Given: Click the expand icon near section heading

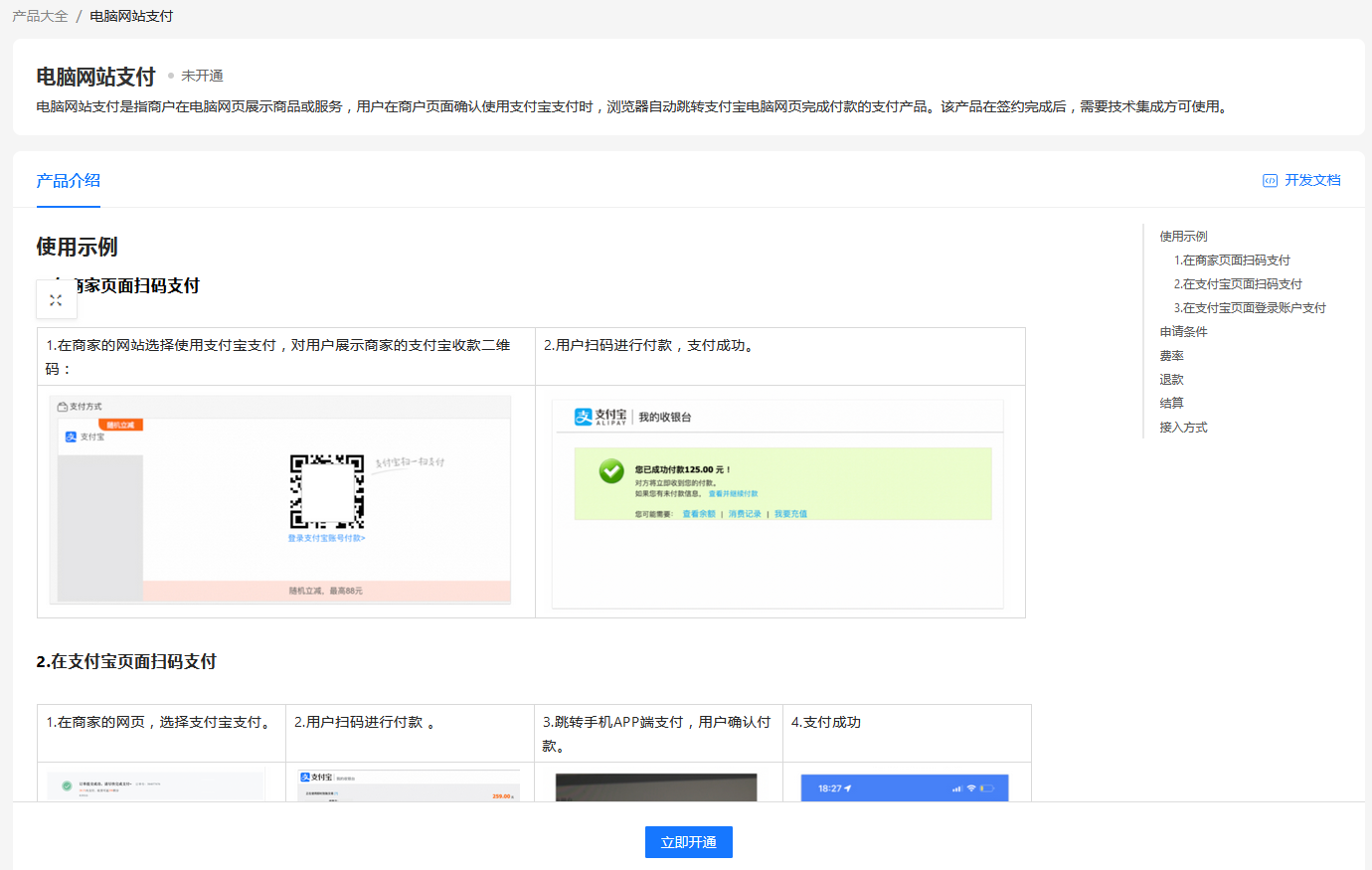Looking at the screenshot, I should [56, 299].
